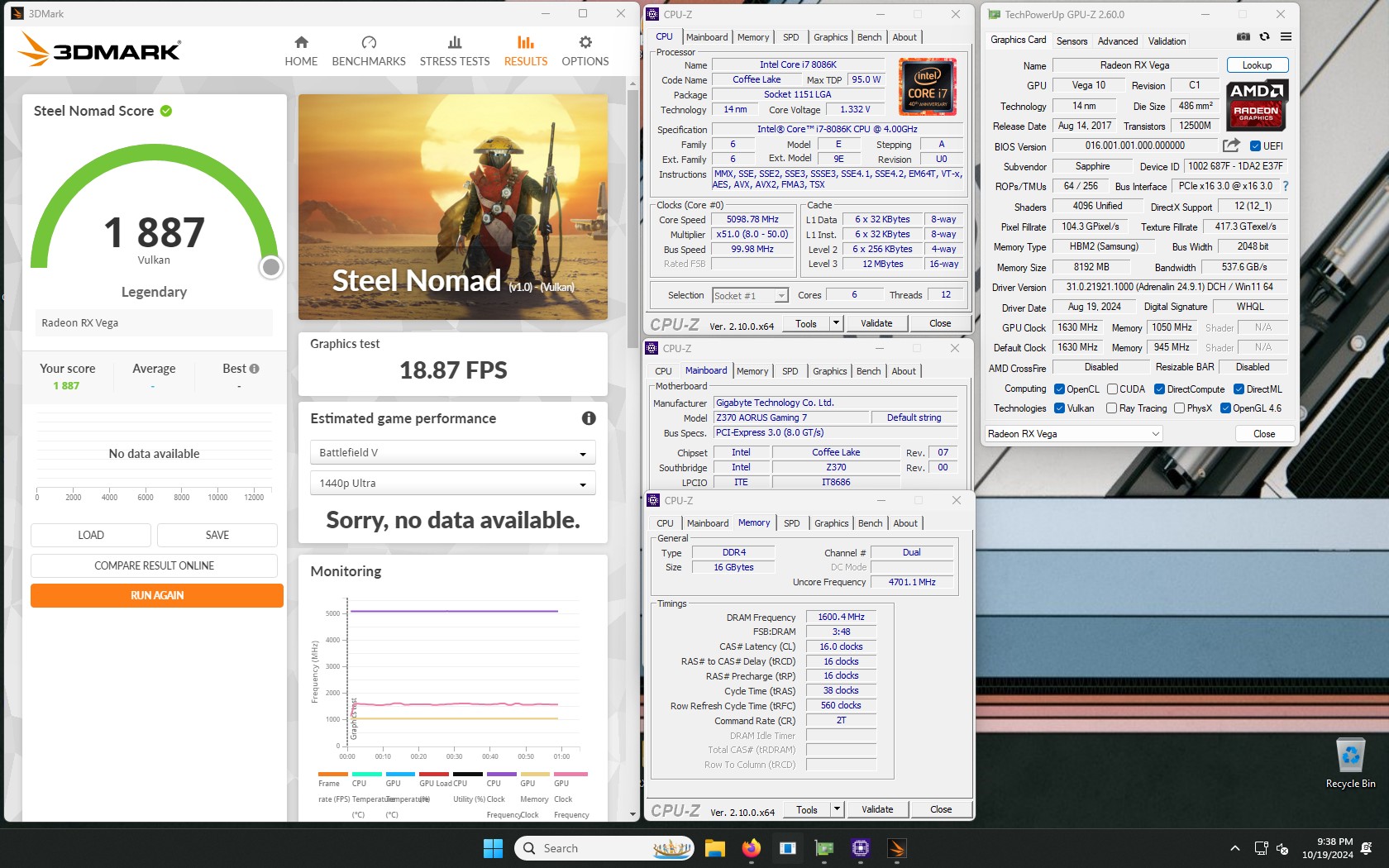Click the Lookup button in GPU-Z
The height and width of the screenshot is (868, 1389).
(x=1257, y=65)
